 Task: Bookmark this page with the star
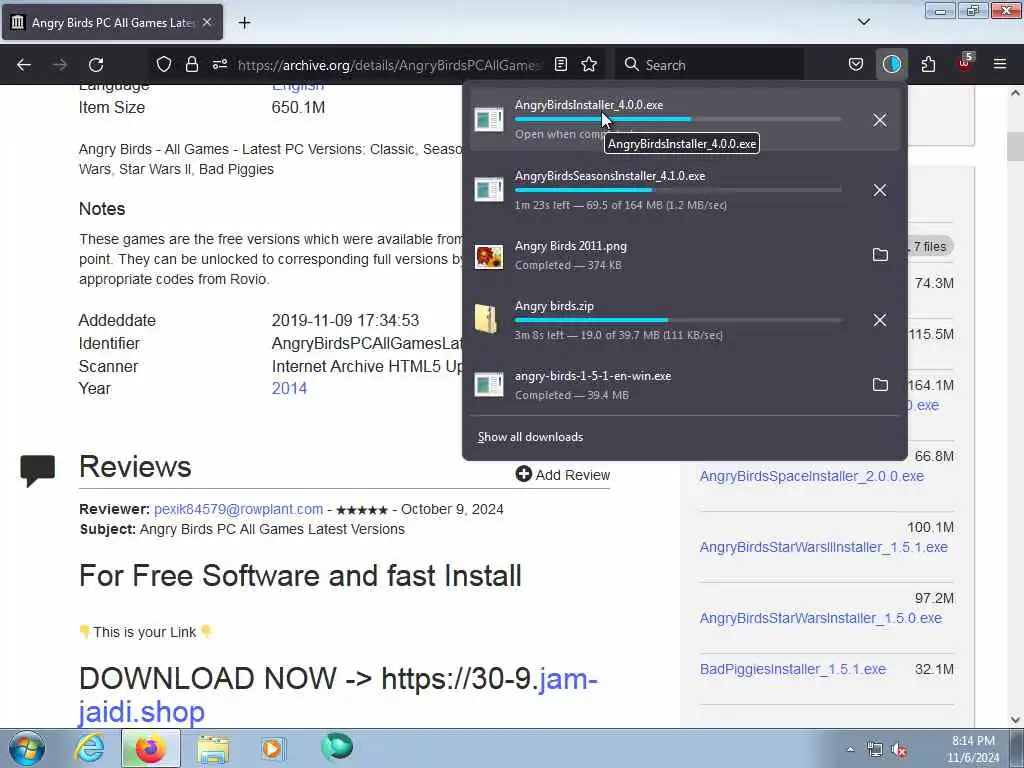pos(589,64)
